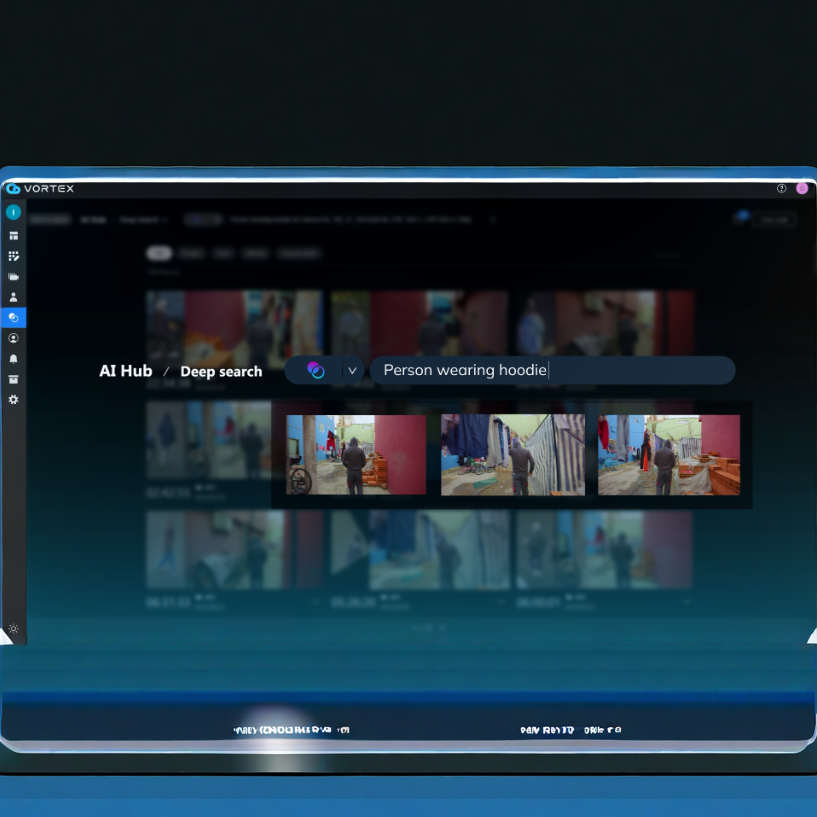The image size is (817, 817).
Task: Open the middle result thumbnail with striped fence
Action: coord(512,455)
